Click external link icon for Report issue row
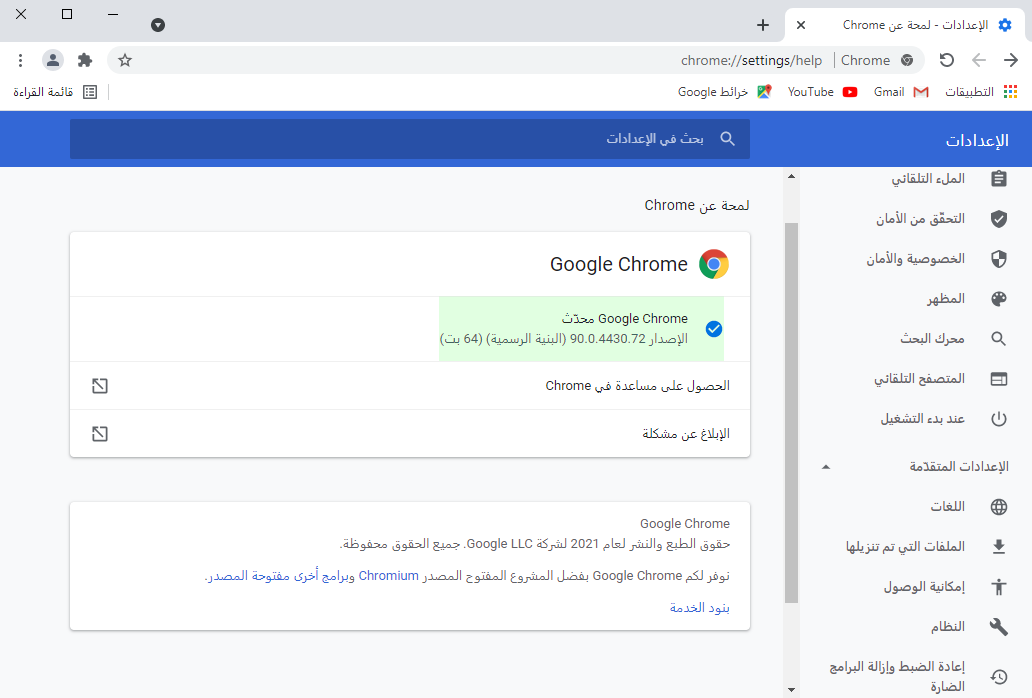 point(100,434)
